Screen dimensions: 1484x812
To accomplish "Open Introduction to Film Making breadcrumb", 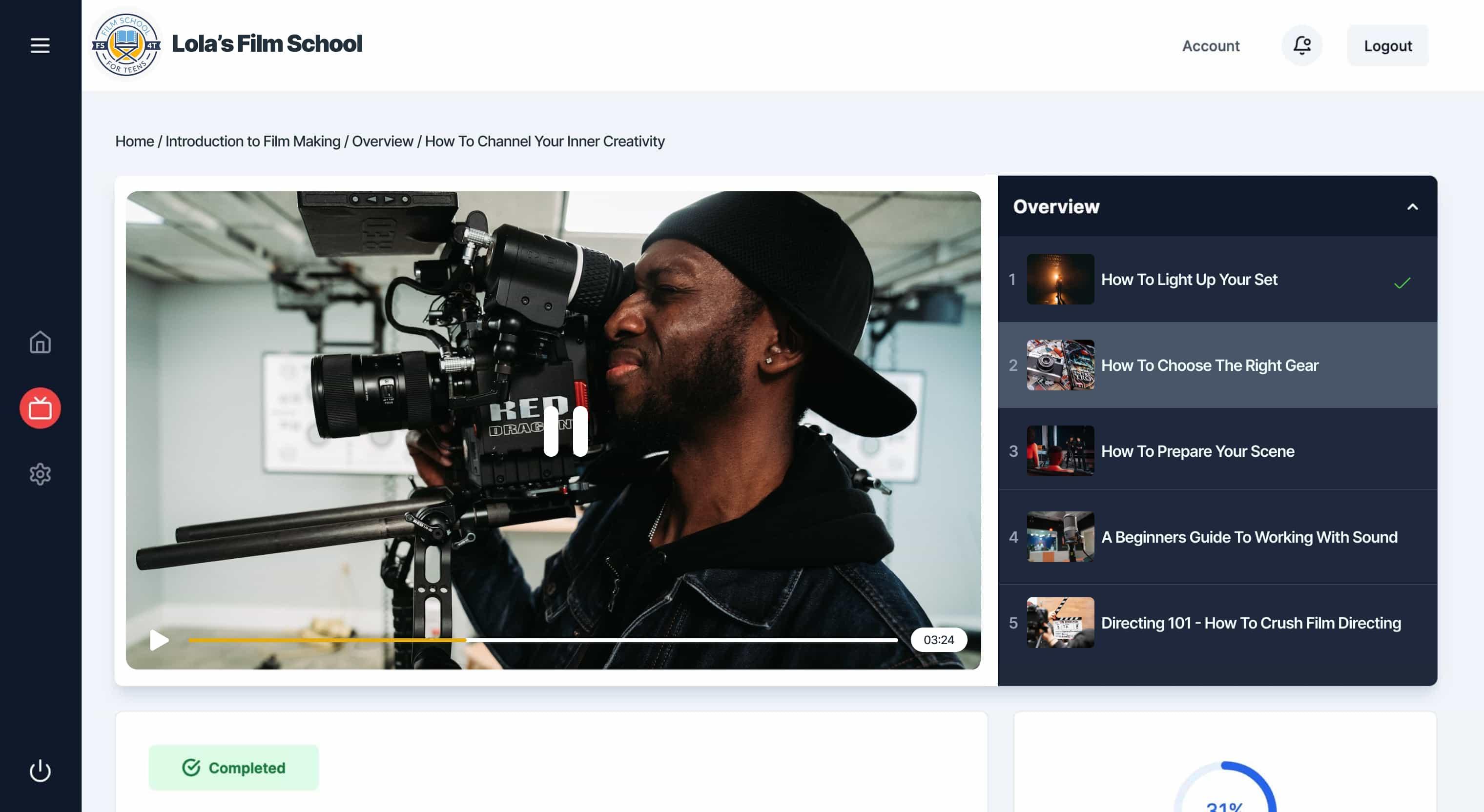I will [252, 141].
